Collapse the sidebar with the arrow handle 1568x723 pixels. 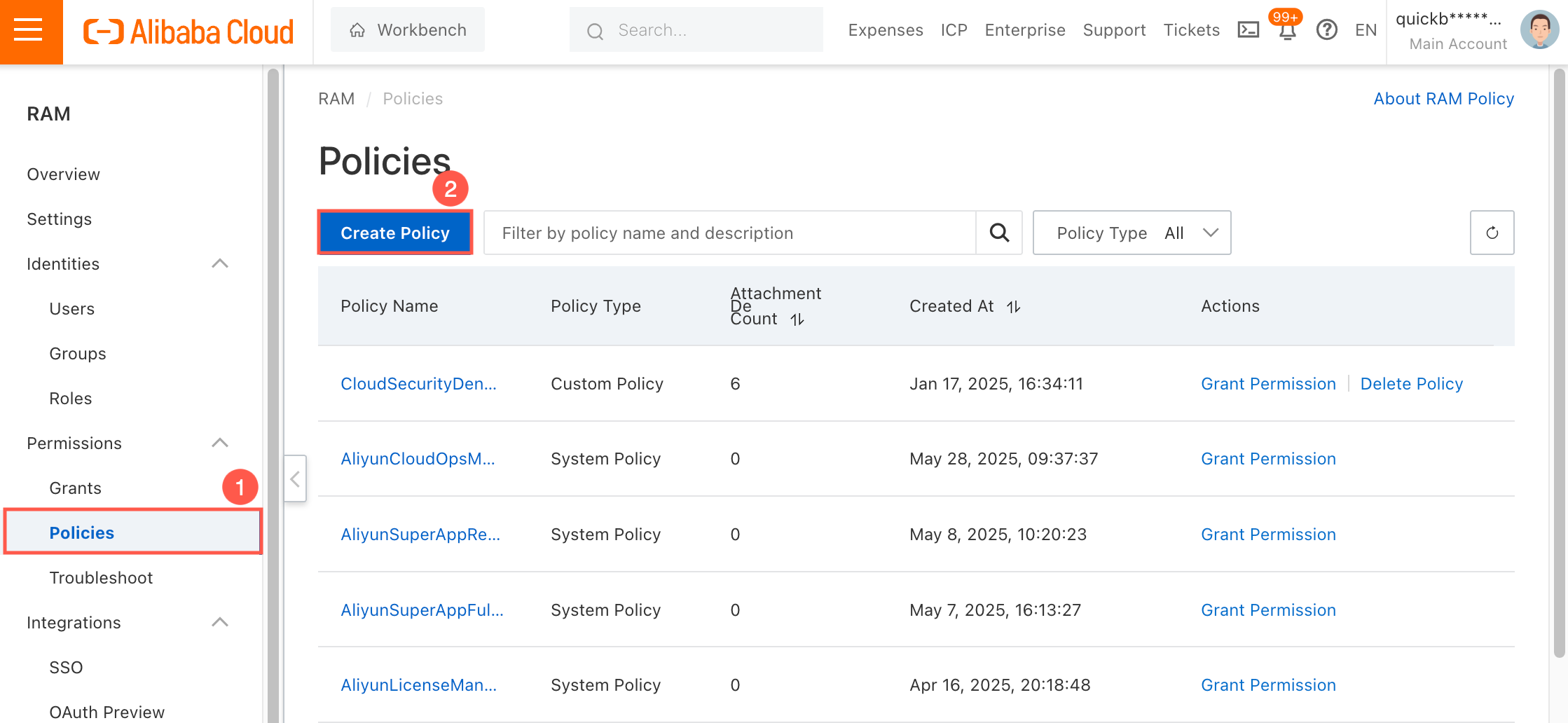[295, 478]
